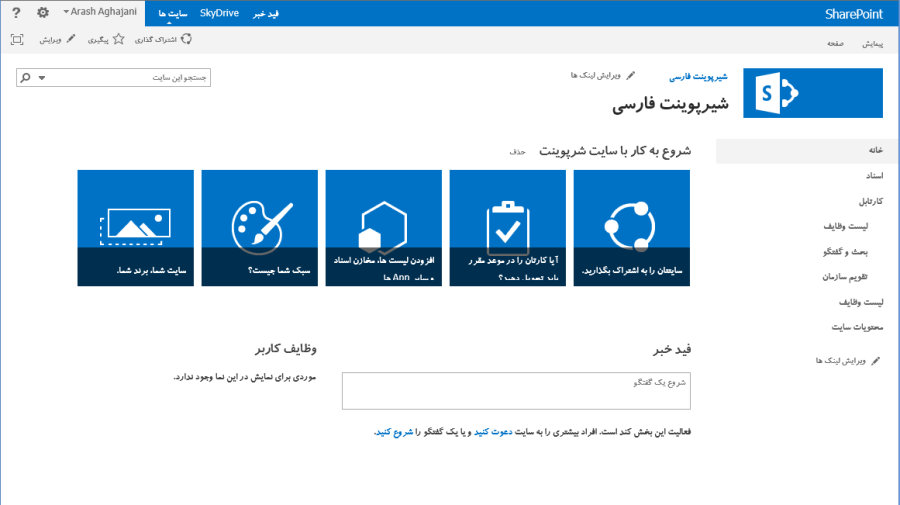Open the add lists and apps tile
The image size is (900, 505).
pyautogui.click(x=383, y=228)
